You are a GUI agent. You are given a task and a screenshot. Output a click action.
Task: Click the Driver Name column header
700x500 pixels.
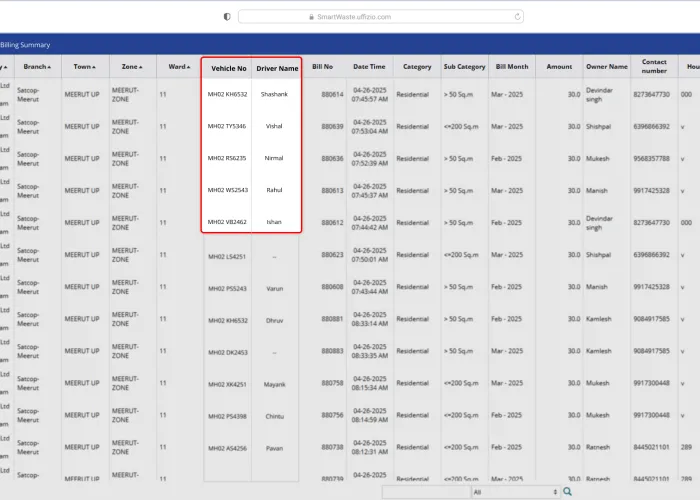coord(277,68)
